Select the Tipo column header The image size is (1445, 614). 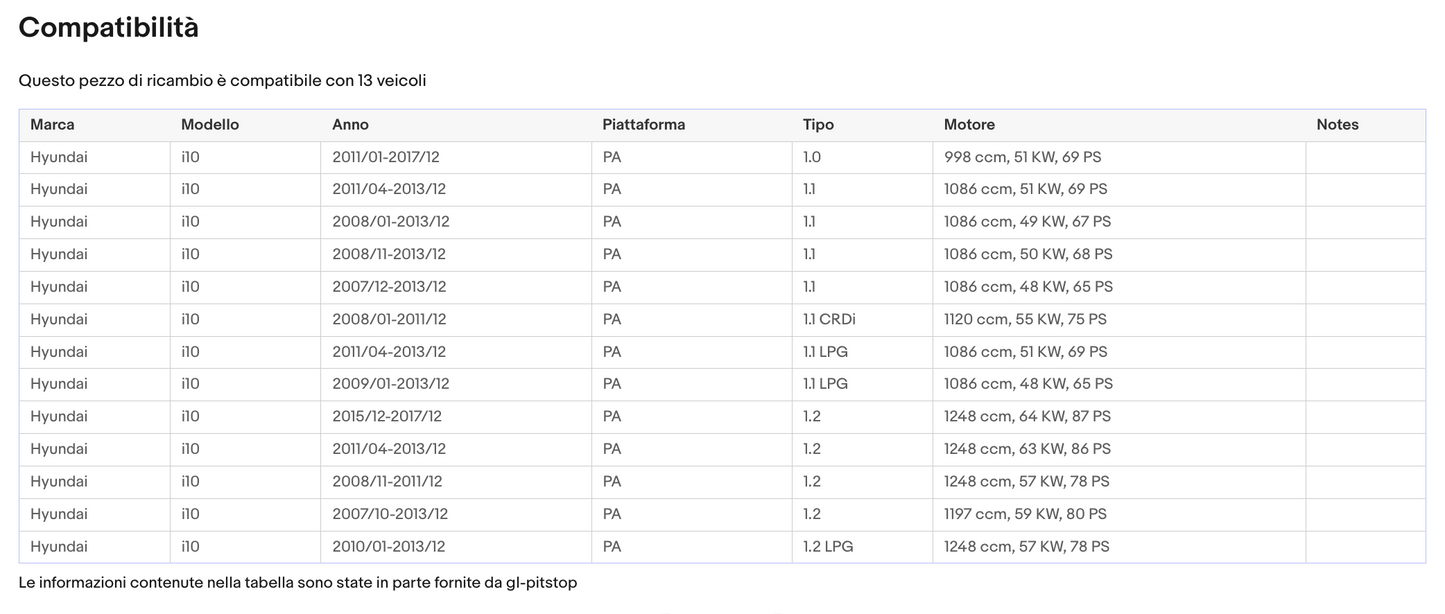click(818, 125)
